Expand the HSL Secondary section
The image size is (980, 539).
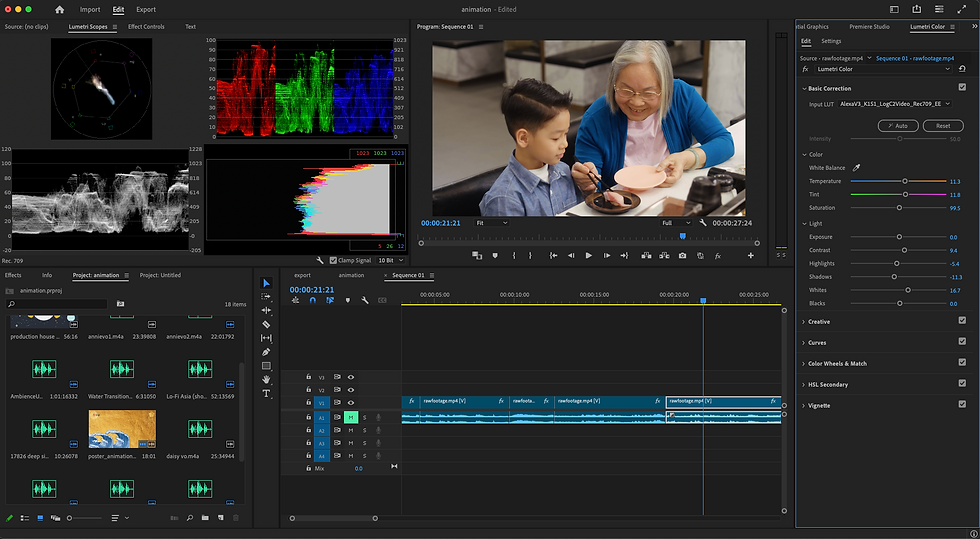pos(804,385)
